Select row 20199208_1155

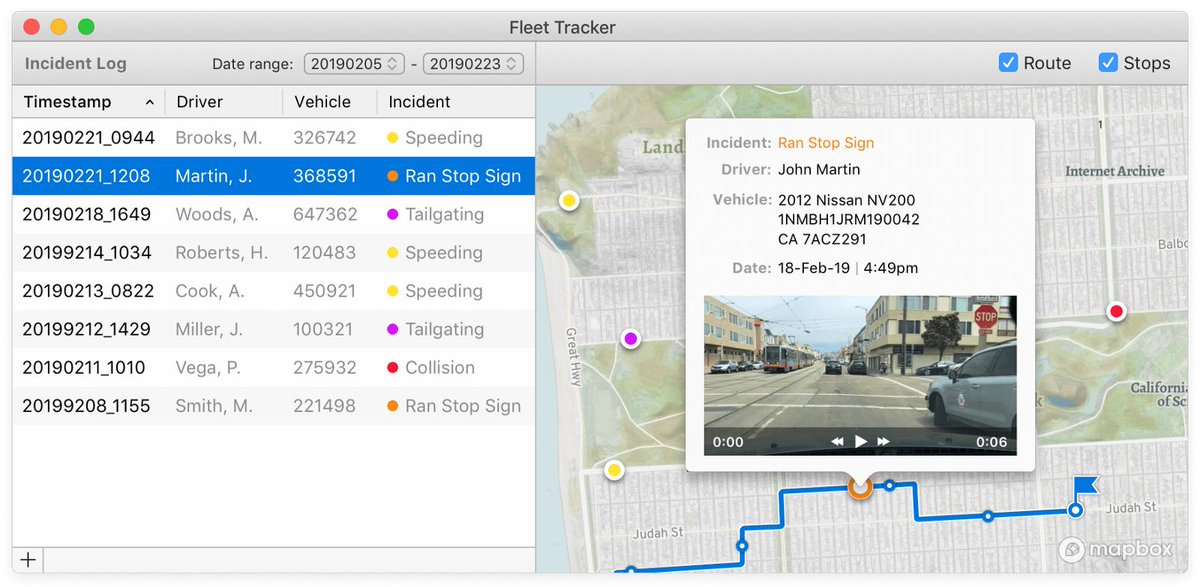pyautogui.click(x=274, y=406)
